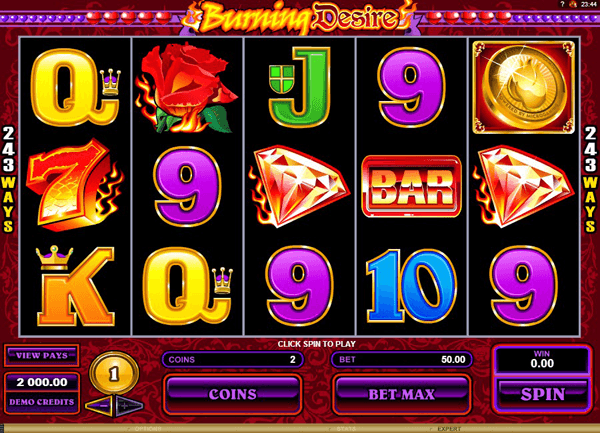Screen dimensions: 600x433
Task: Open the Options menu in bottom bar
Action: (x=148, y=429)
